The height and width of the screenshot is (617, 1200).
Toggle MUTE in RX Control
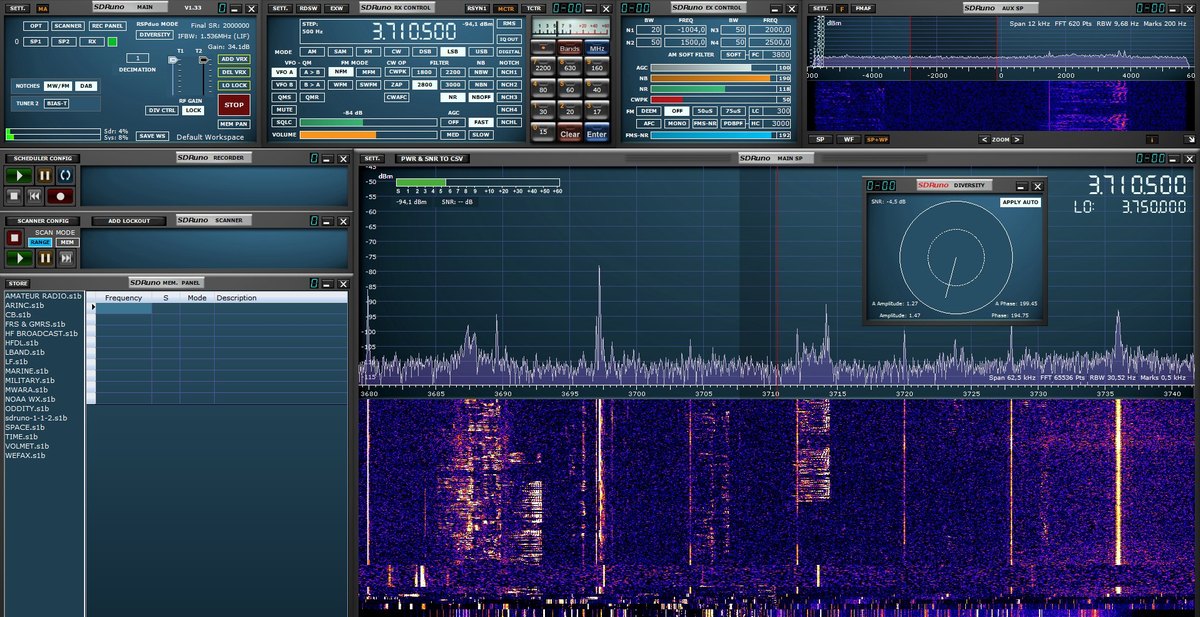tap(284, 109)
